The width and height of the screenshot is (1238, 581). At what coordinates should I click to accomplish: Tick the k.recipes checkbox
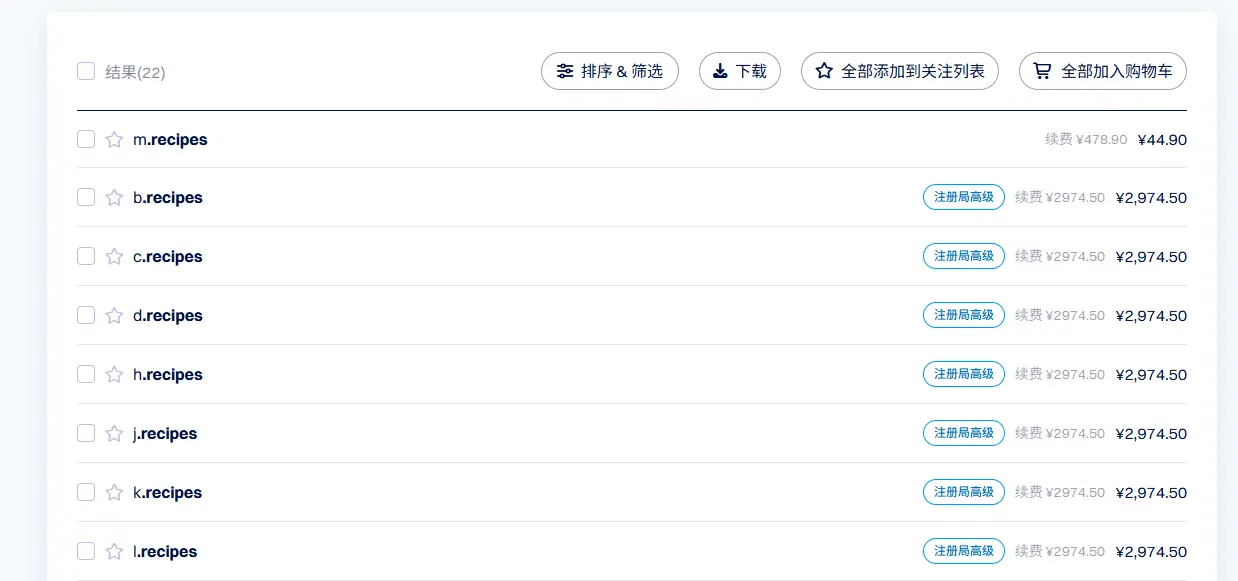pyautogui.click(x=86, y=492)
